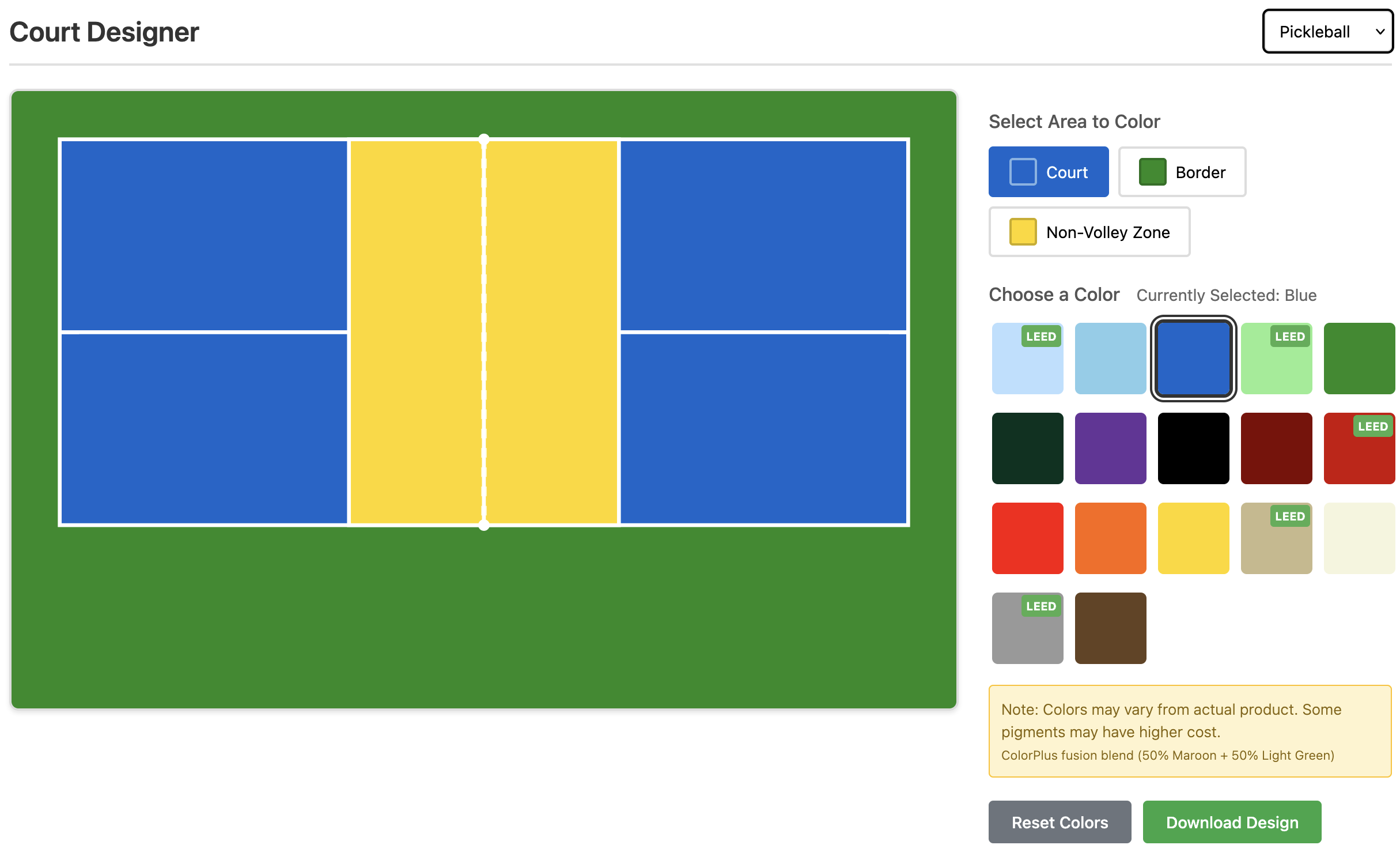Select the red LEED color swatch
This screenshot has height=860, width=1400.
point(1359,448)
